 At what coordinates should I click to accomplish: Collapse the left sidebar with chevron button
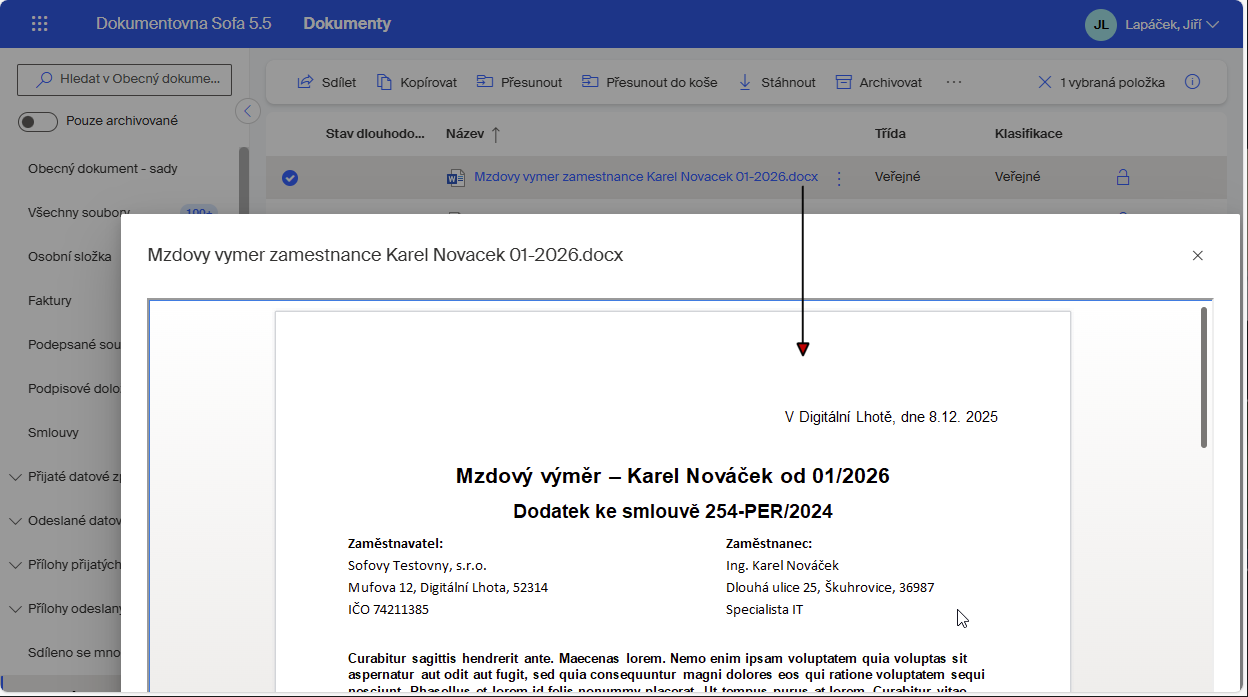coord(247,111)
